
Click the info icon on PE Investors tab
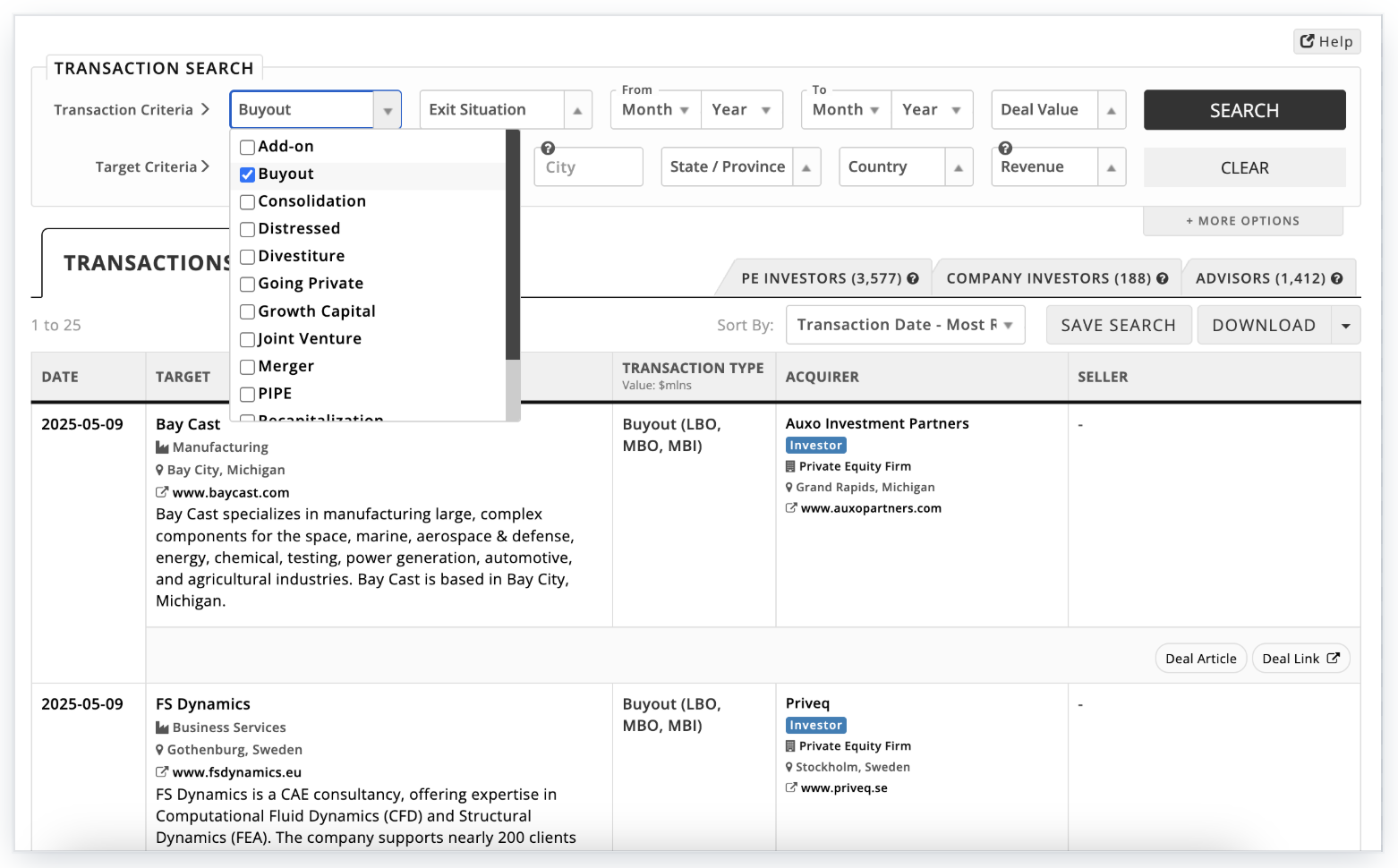[914, 277]
